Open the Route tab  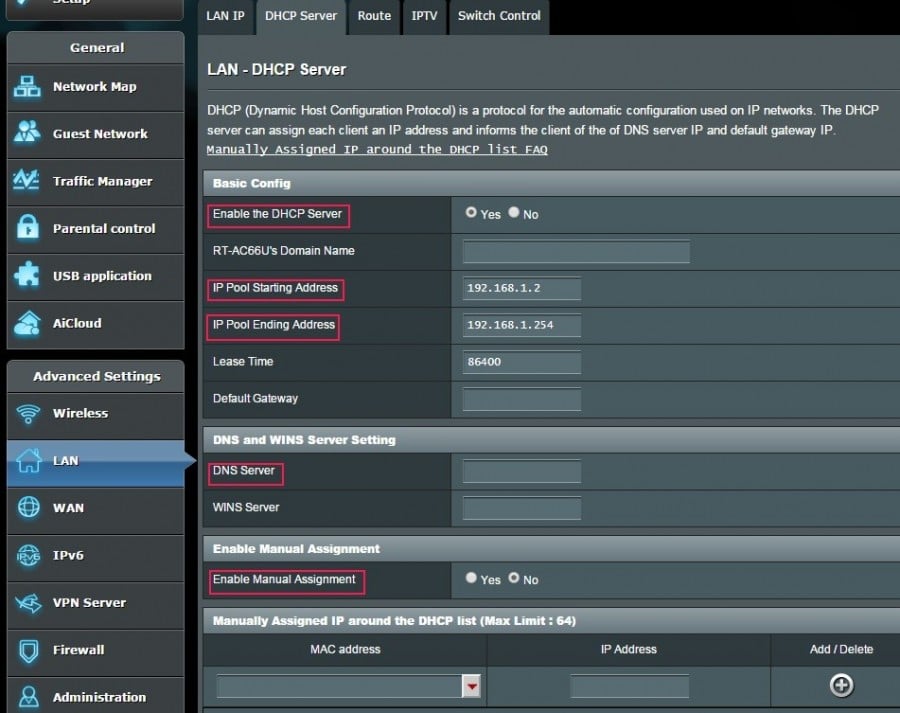(x=373, y=16)
